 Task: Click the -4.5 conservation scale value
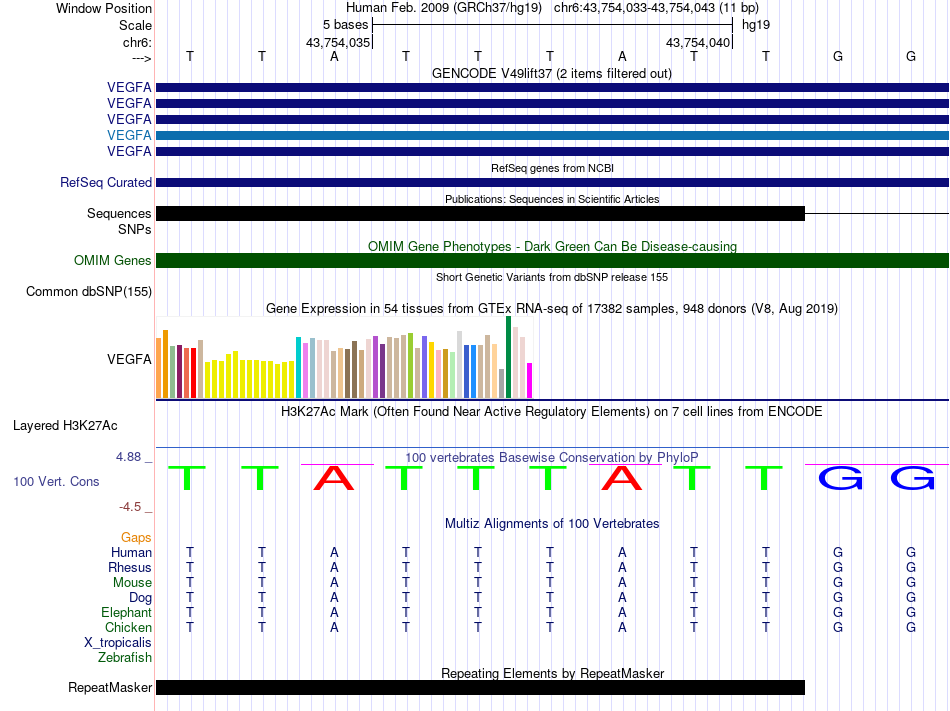pyautogui.click(x=130, y=506)
